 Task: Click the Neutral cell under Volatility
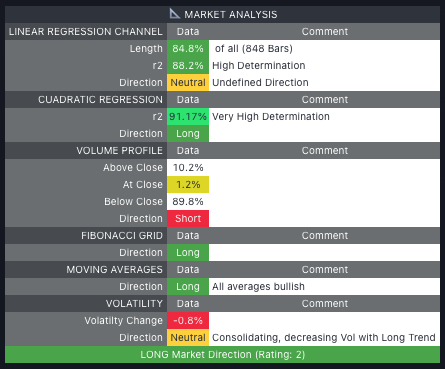point(188,338)
